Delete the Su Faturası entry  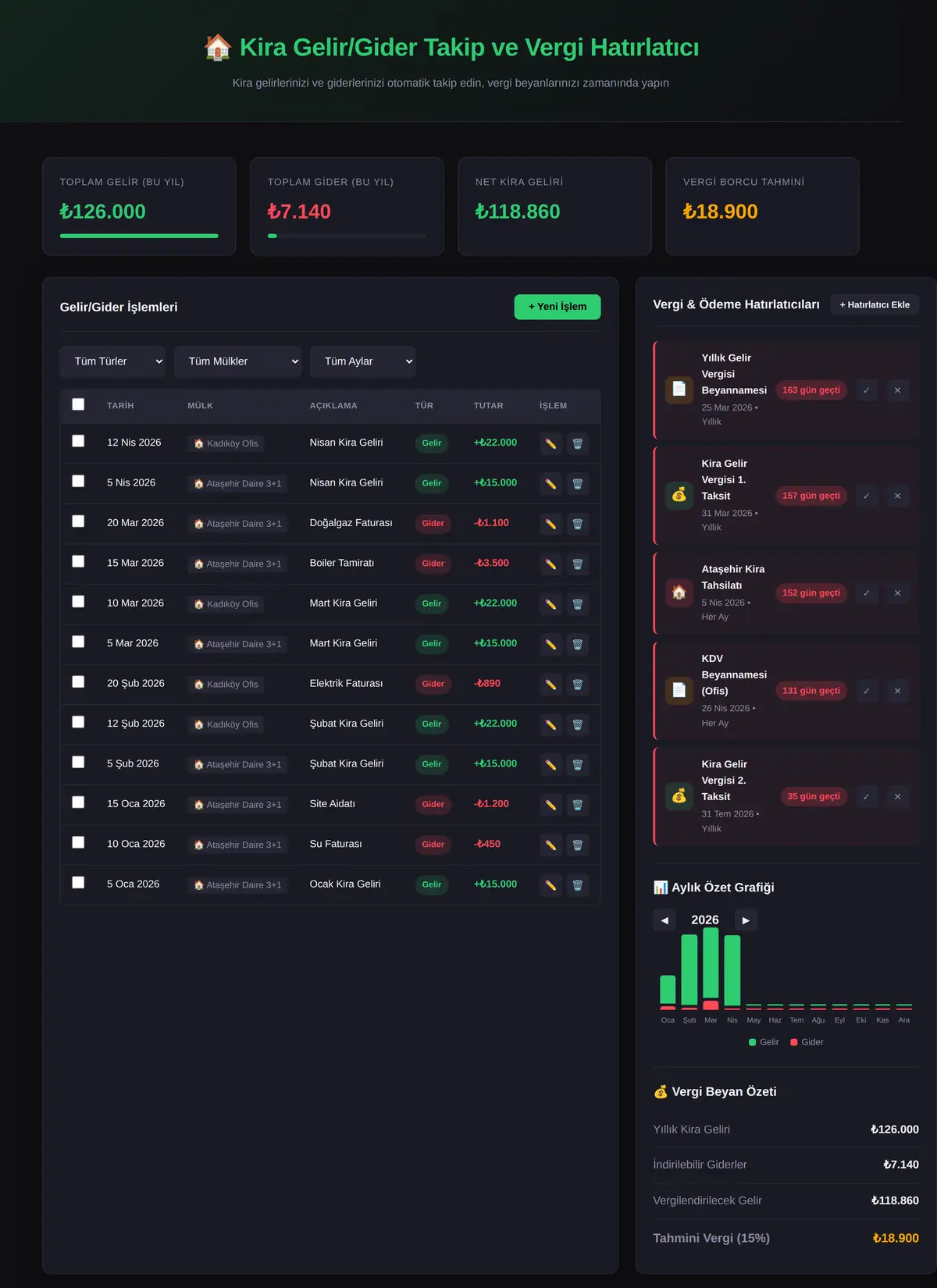[x=578, y=845]
